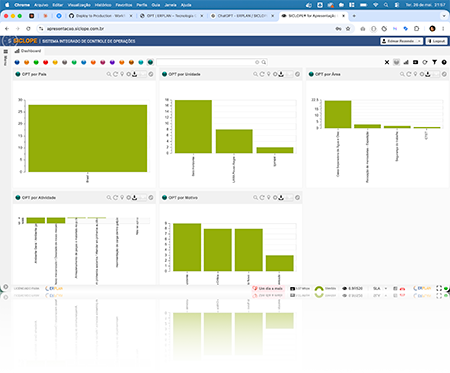This screenshot has width=450, height=373.
Task: Click the Logout button
Action: click(x=436, y=41)
